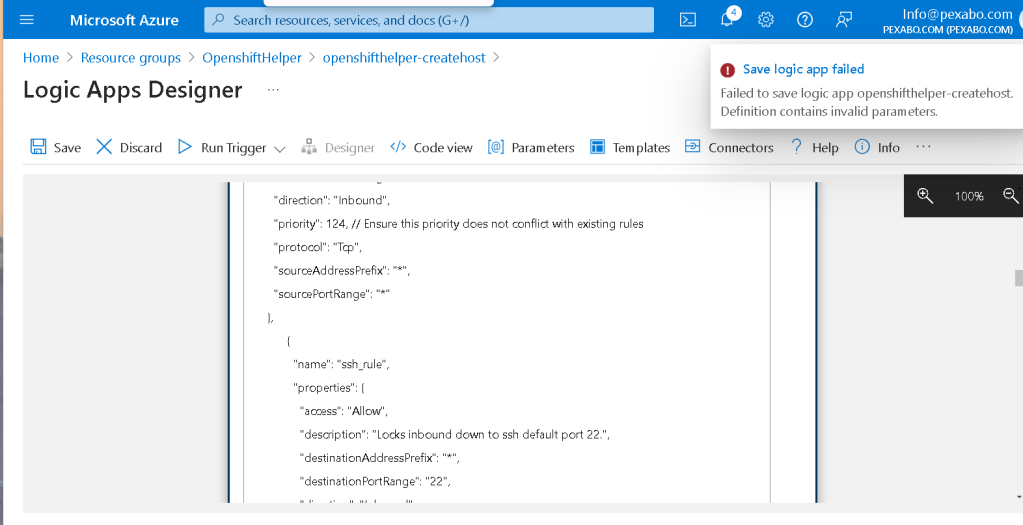This screenshot has height=525, width=1023.
Task: Switch to Designer view
Action: 338,147
